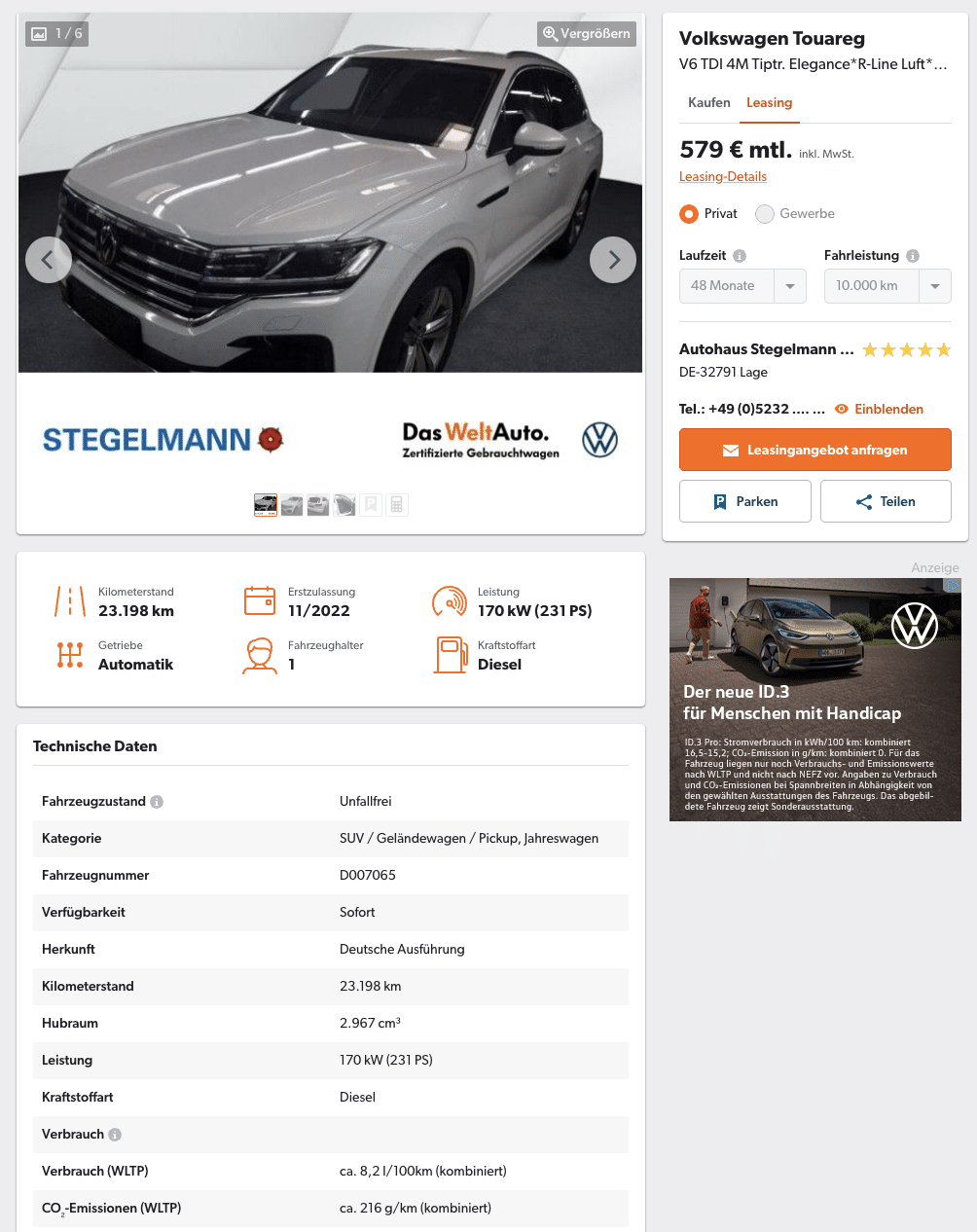
Task: Open info icon next to Fahrleistung
Action: pyautogui.click(x=913, y=256)
